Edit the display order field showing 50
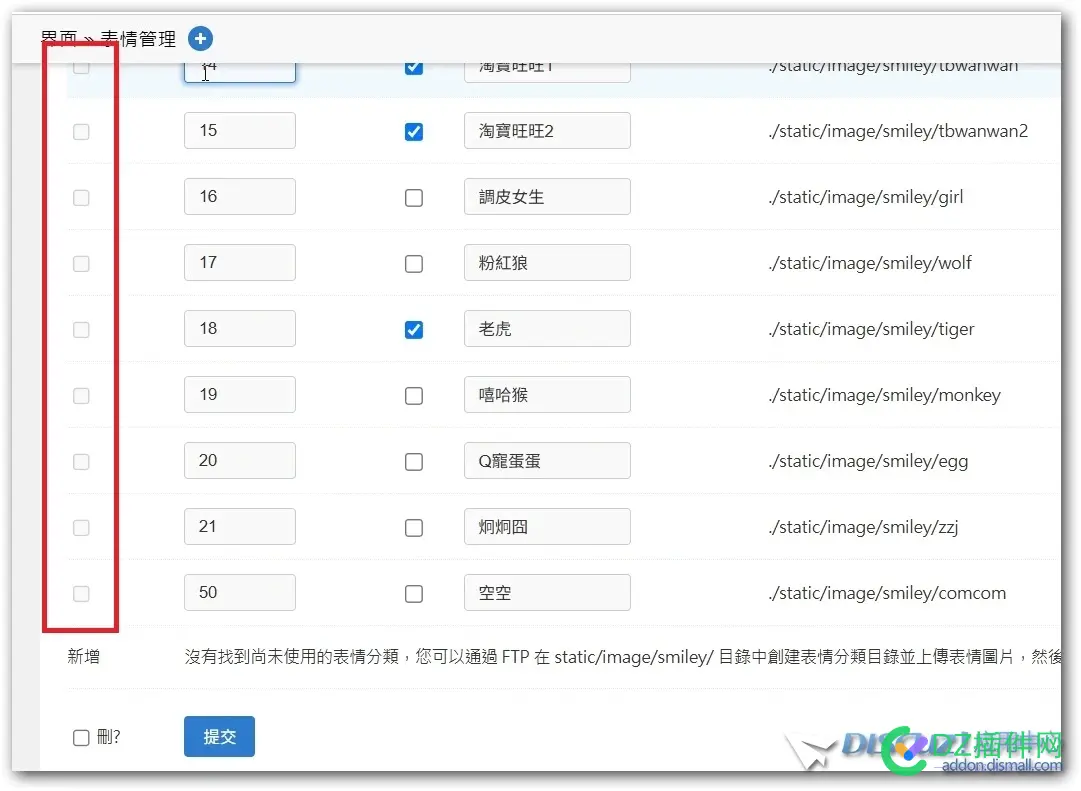Screen dimensions: 1081x791 pos(240,593)
